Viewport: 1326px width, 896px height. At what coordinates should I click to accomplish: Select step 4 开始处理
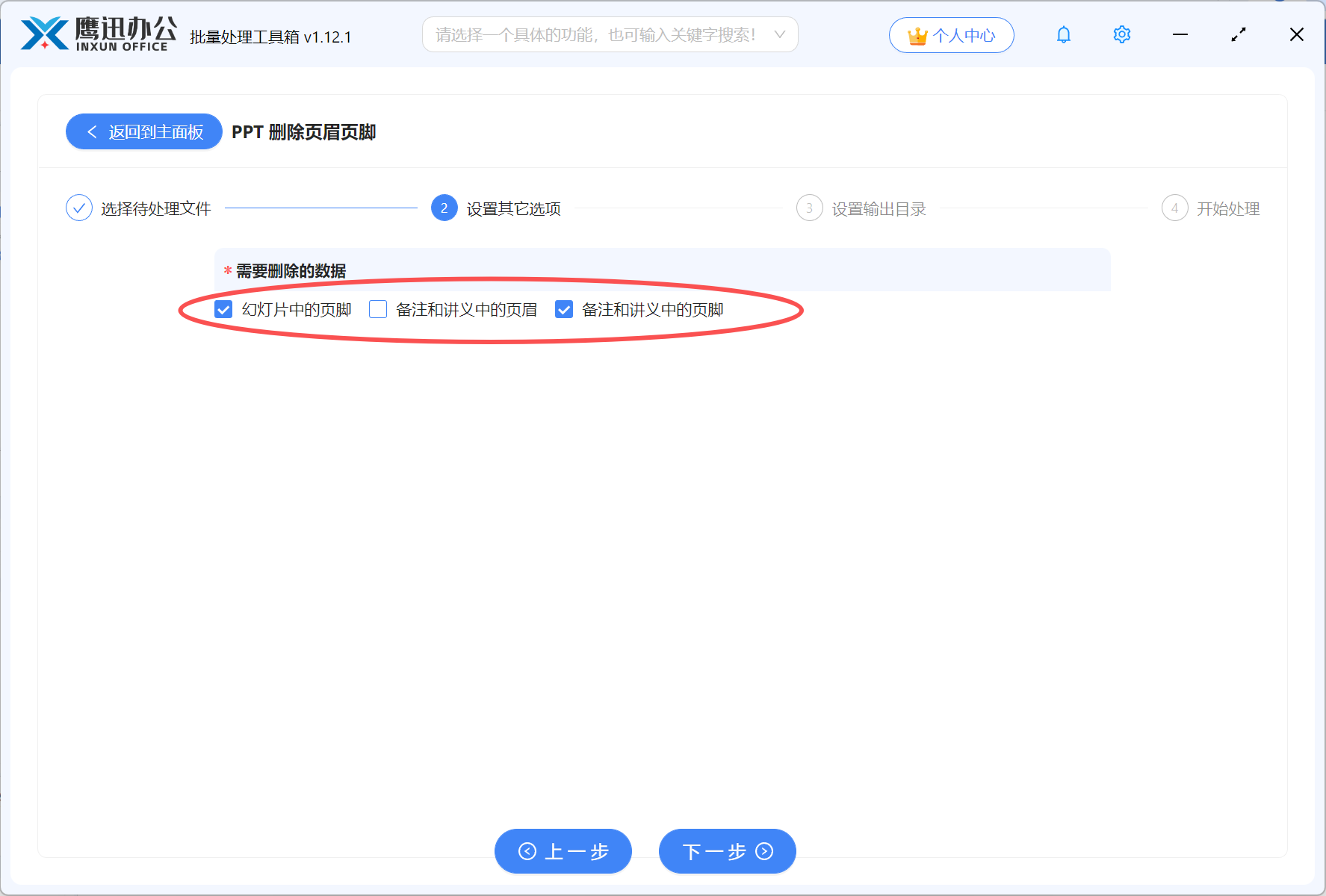(1174, 208)
